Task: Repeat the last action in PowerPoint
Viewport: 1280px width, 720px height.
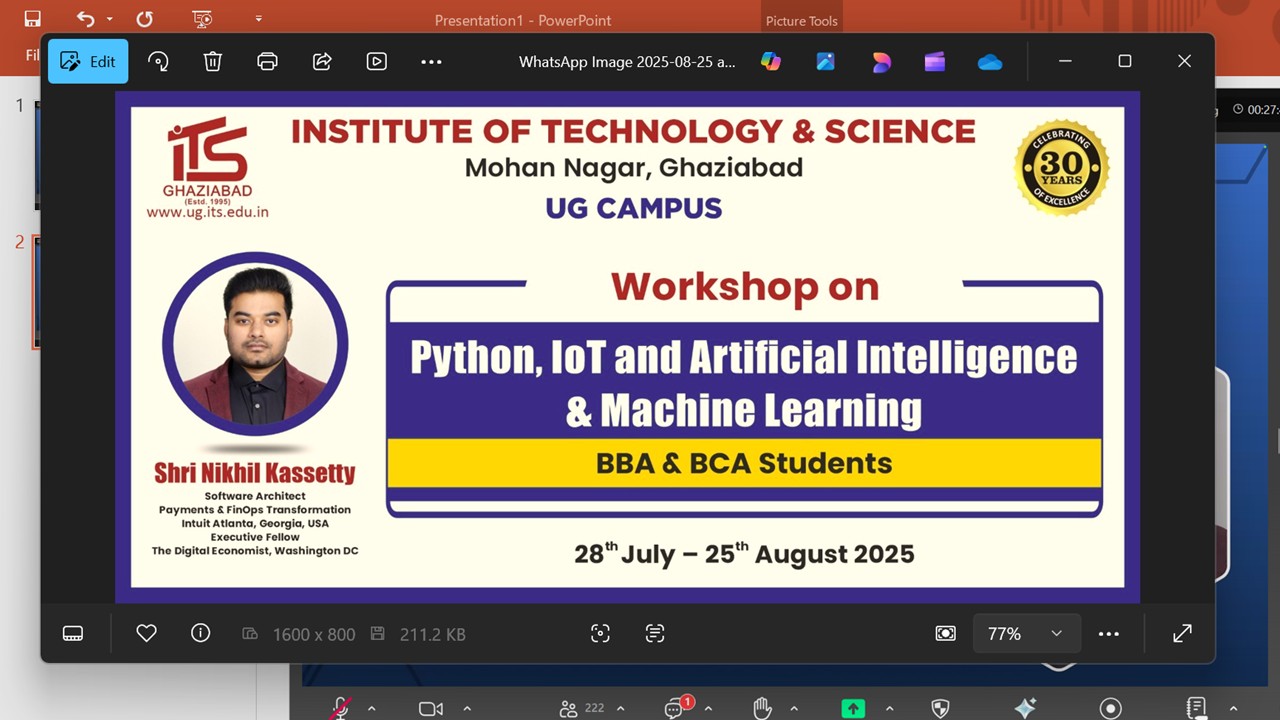Action: click(x=145, y=19)
